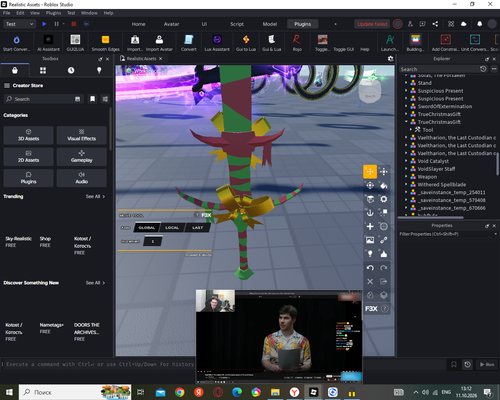Switch to the Script ribbon tab
Viewport: 500px width, 400px height.
tap(237, 24)
